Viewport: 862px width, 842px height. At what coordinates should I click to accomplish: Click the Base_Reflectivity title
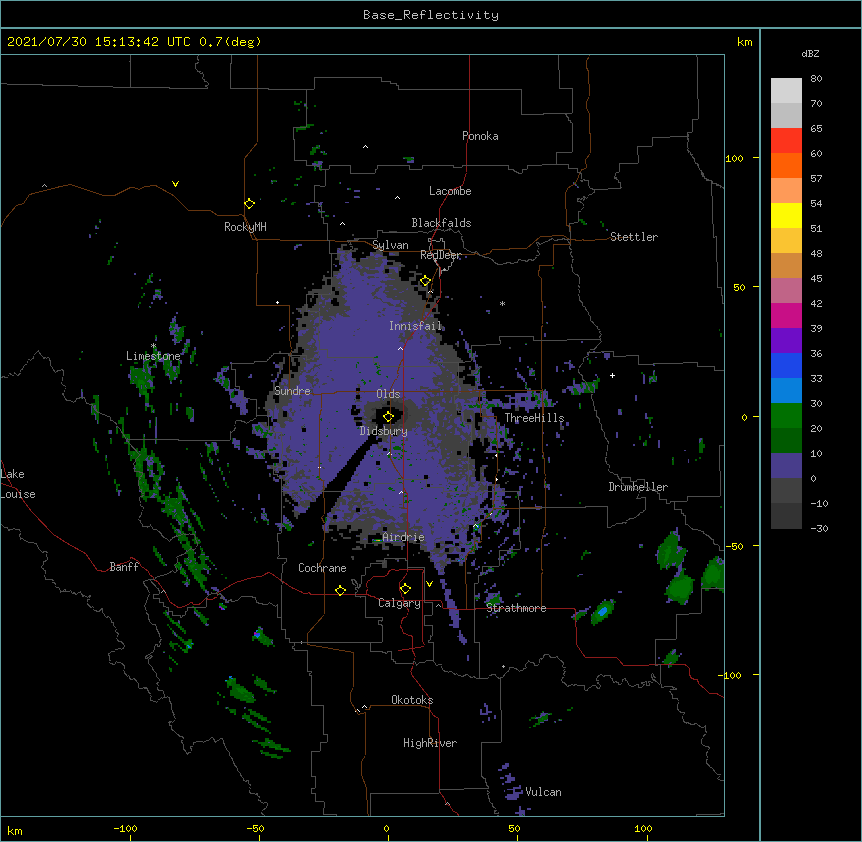pyautogui.click(x=431, y=15)
